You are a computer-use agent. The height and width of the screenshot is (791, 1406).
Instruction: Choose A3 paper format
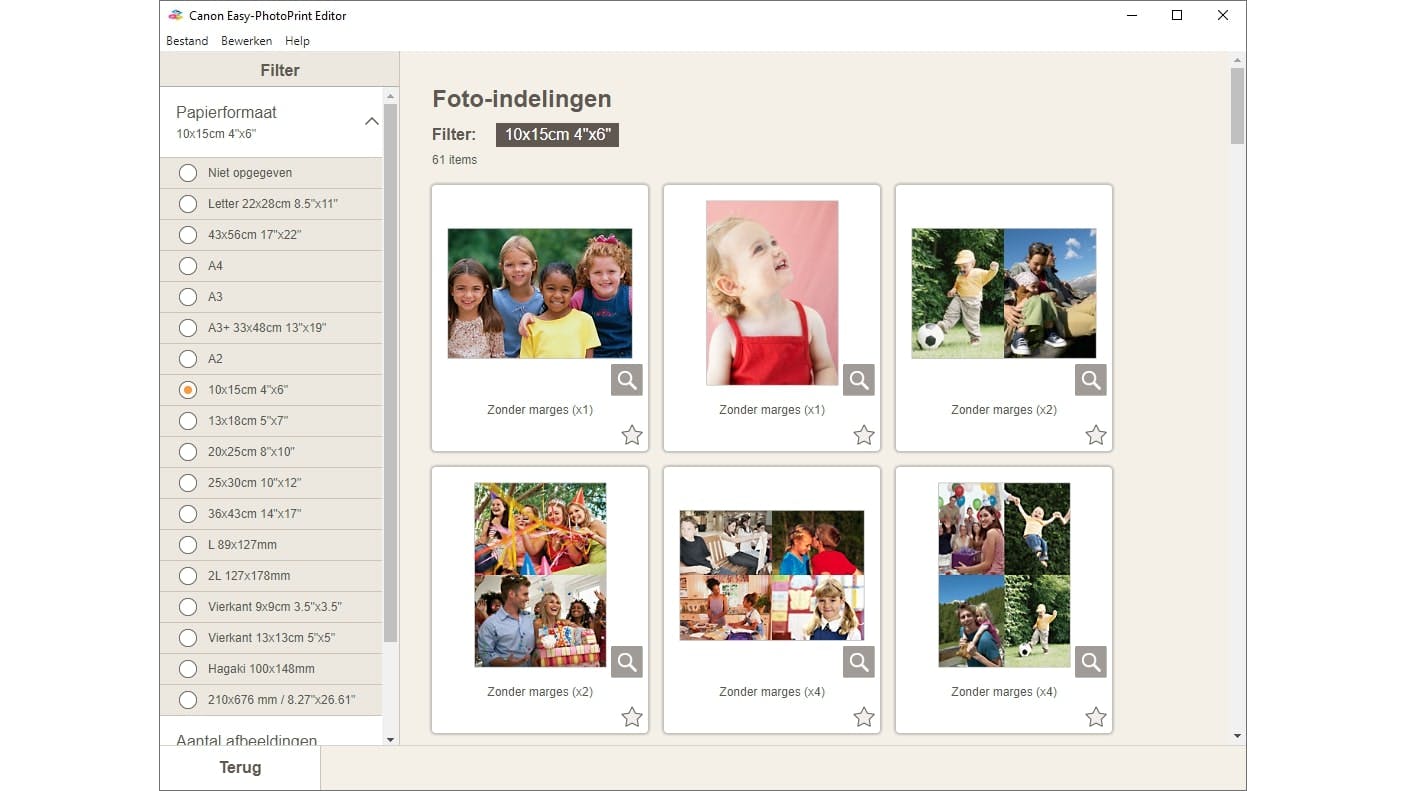tap(271, 297)
